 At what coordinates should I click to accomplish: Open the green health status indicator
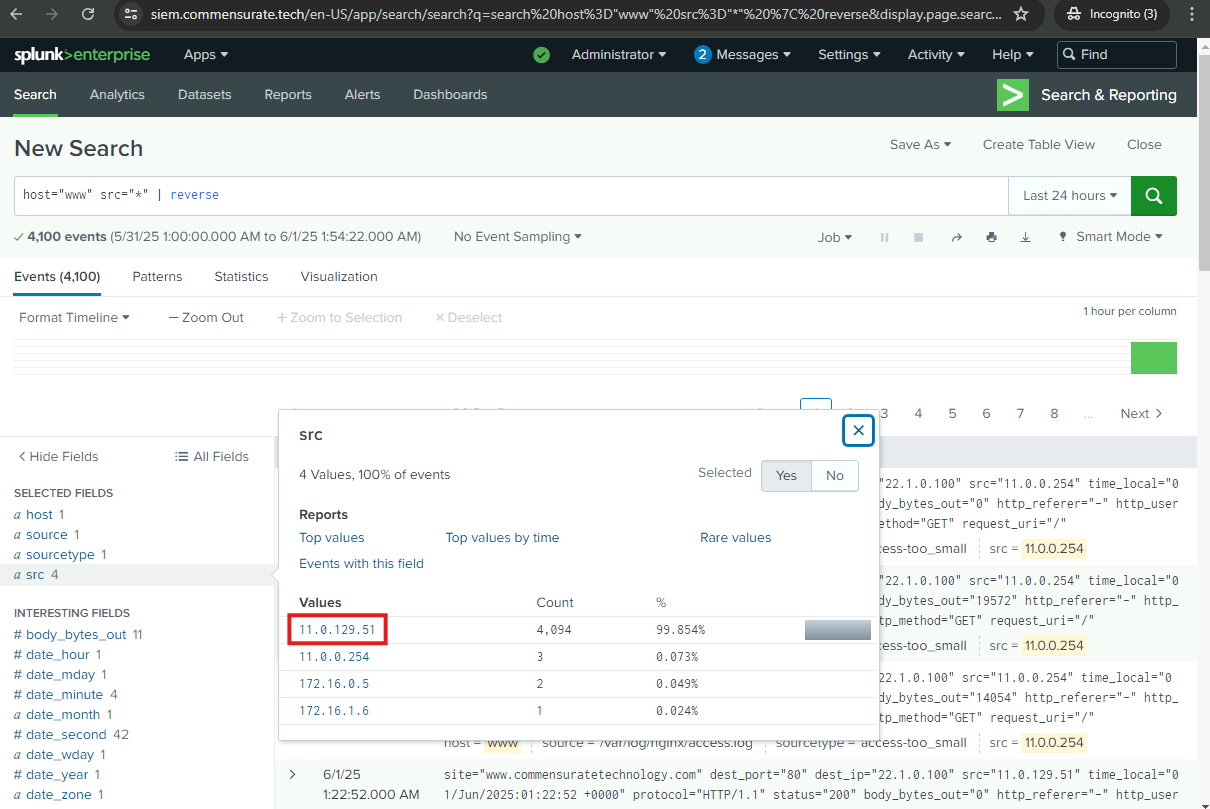(x=541, y=55)
